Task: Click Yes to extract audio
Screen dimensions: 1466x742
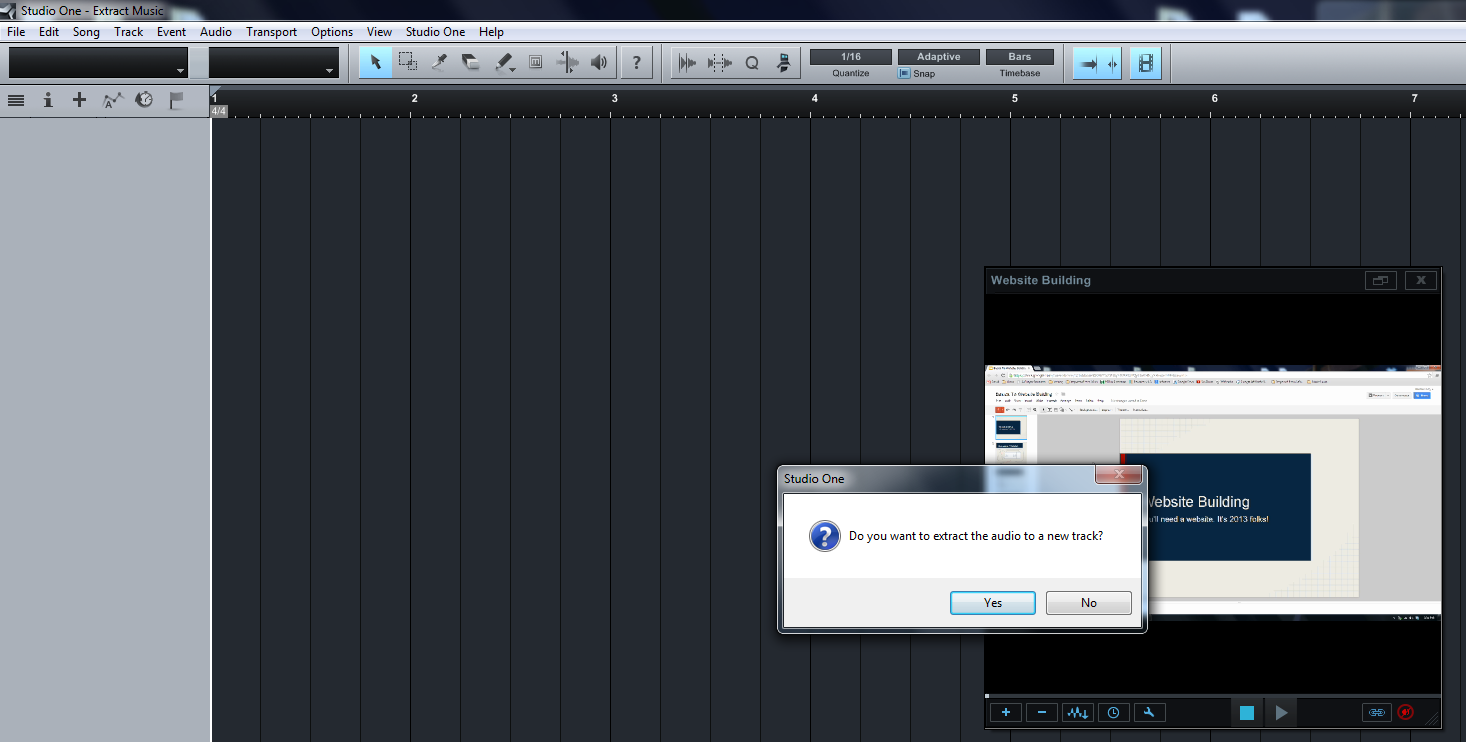Action: [x=993, y=603]
